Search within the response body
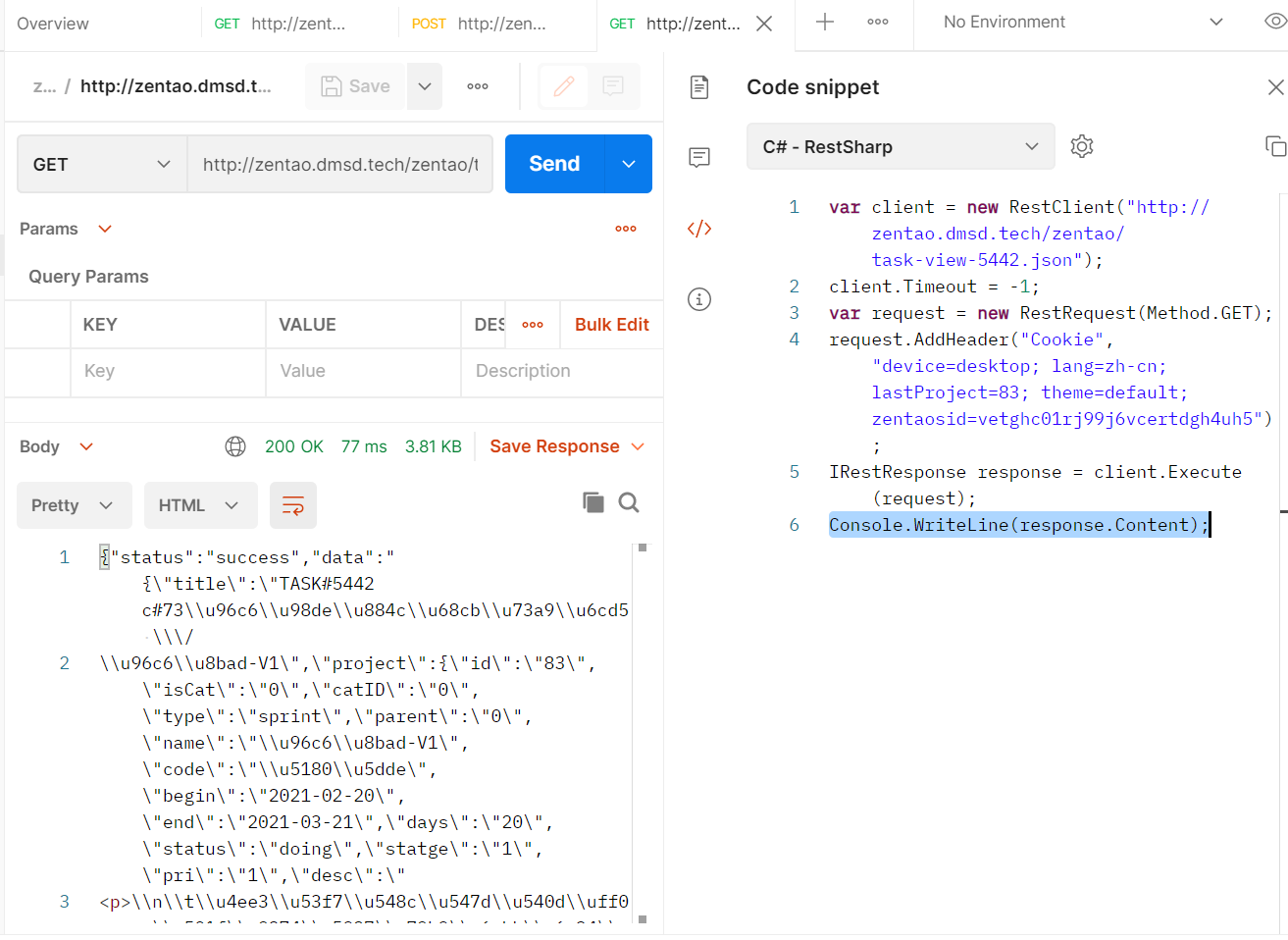1288x940 pixels. pos(629,501)
